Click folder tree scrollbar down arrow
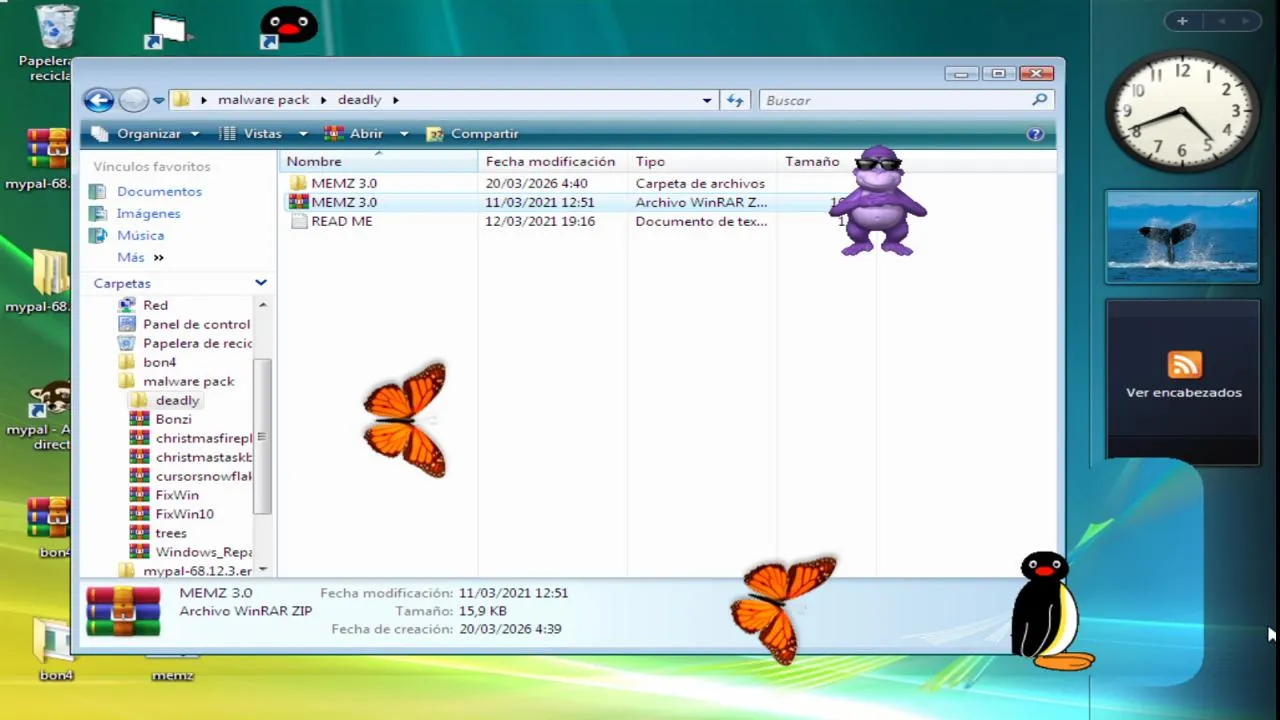The image size is (1280, 720). [x=263, y=569]
